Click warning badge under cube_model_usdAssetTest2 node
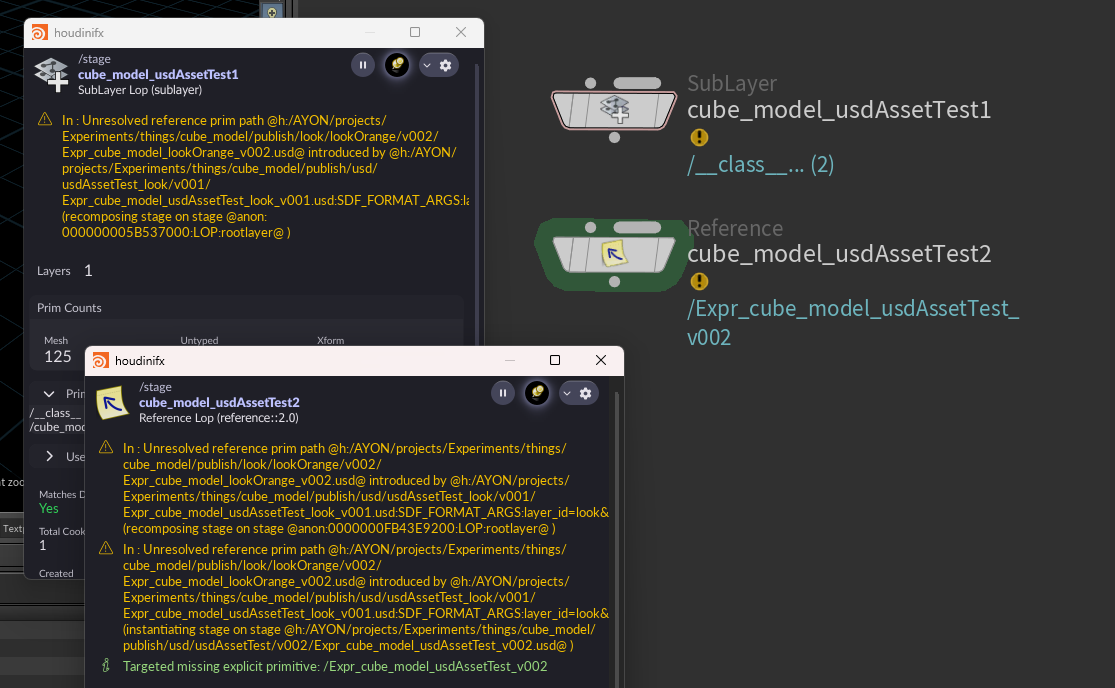The image size is (1115, 688). [x=699, y=282]
